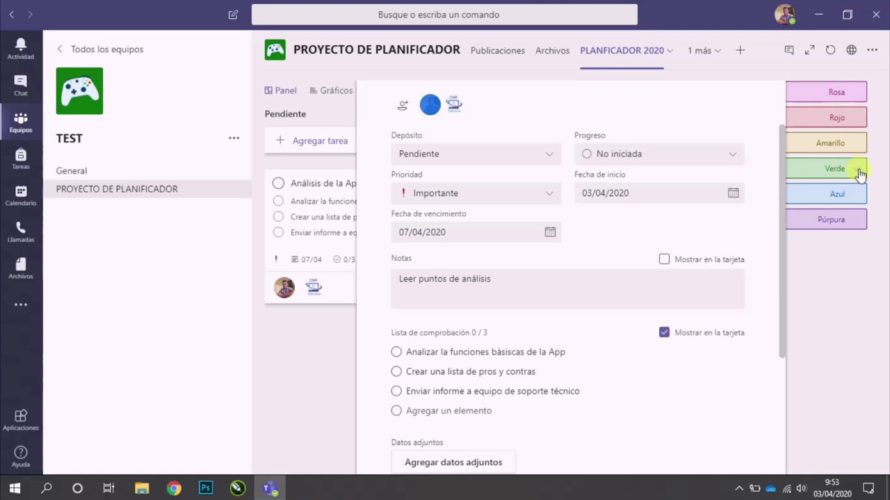Screen dimensions: 890x500
Task: Show hidden system tray icons
Action: 738,488
